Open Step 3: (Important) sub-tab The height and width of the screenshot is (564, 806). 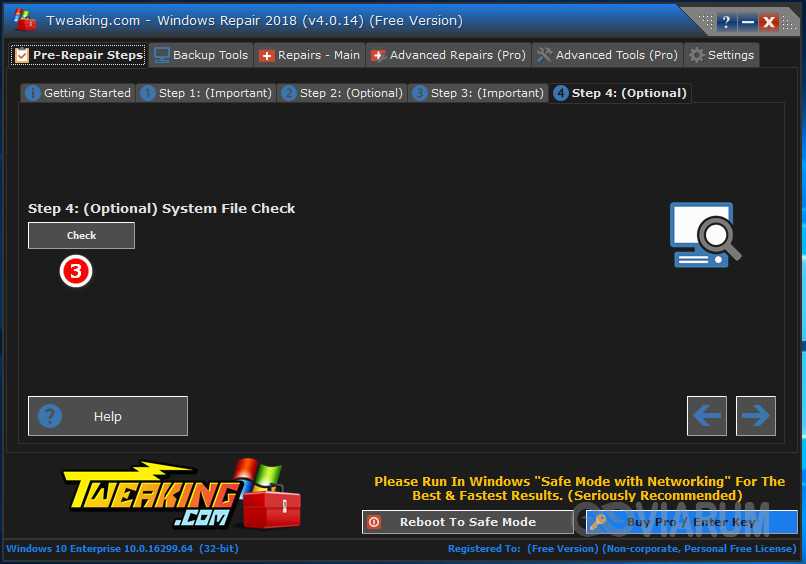click(x=478, y=93)
